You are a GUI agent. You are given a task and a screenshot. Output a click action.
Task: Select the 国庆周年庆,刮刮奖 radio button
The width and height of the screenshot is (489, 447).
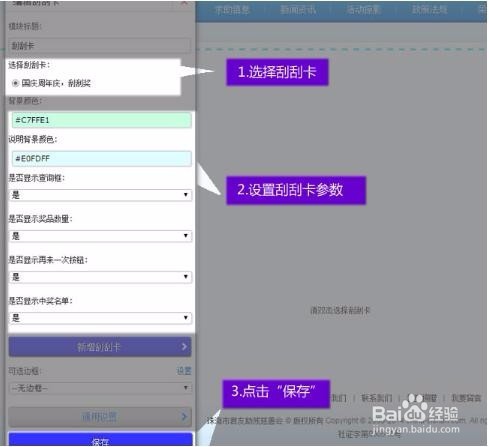[x=15, y=83]
